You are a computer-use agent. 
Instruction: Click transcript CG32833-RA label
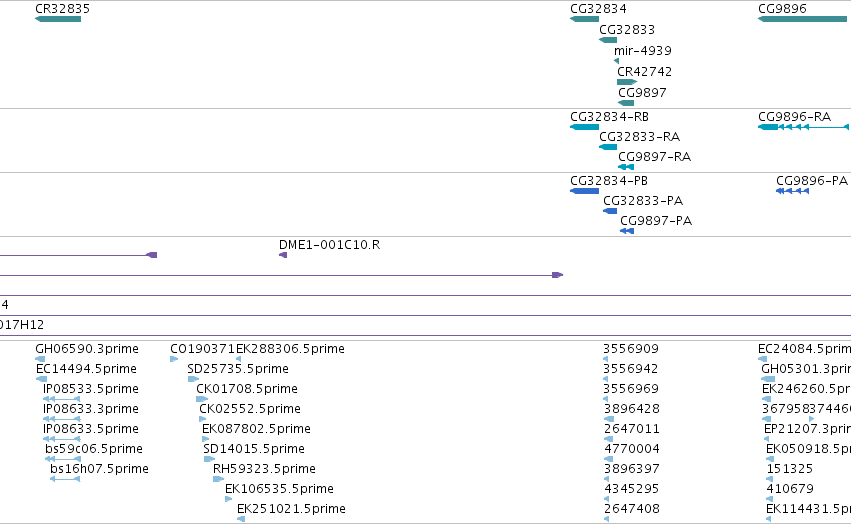(639, 136)
